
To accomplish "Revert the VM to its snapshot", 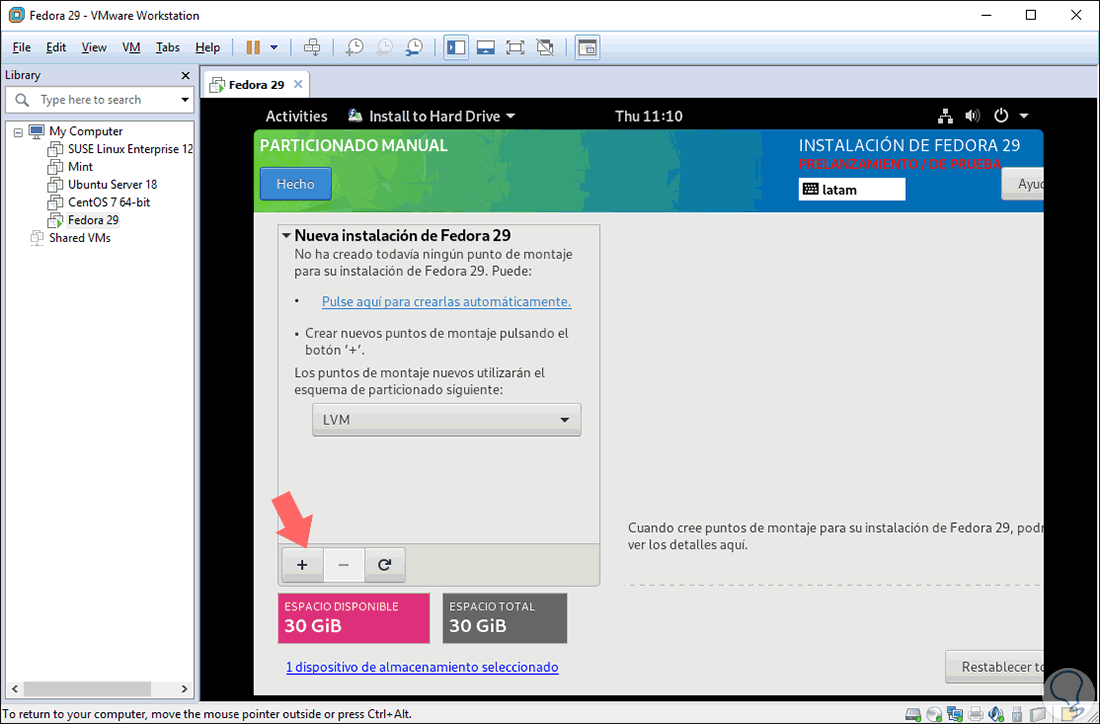I will pyautogui.click(x=385, y=47).
